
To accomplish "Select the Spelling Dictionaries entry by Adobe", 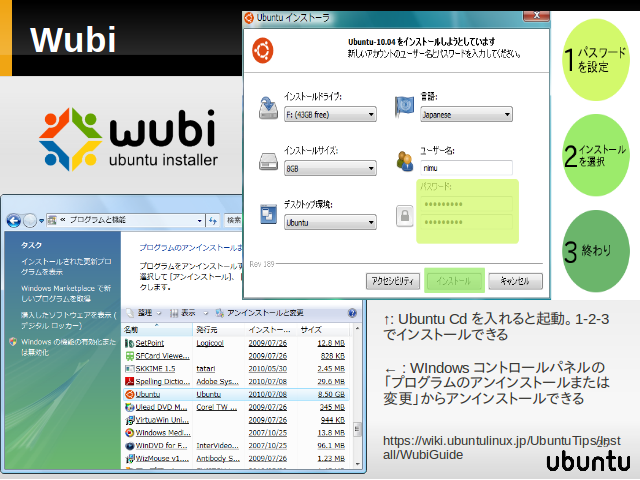I will coord(236,382).
